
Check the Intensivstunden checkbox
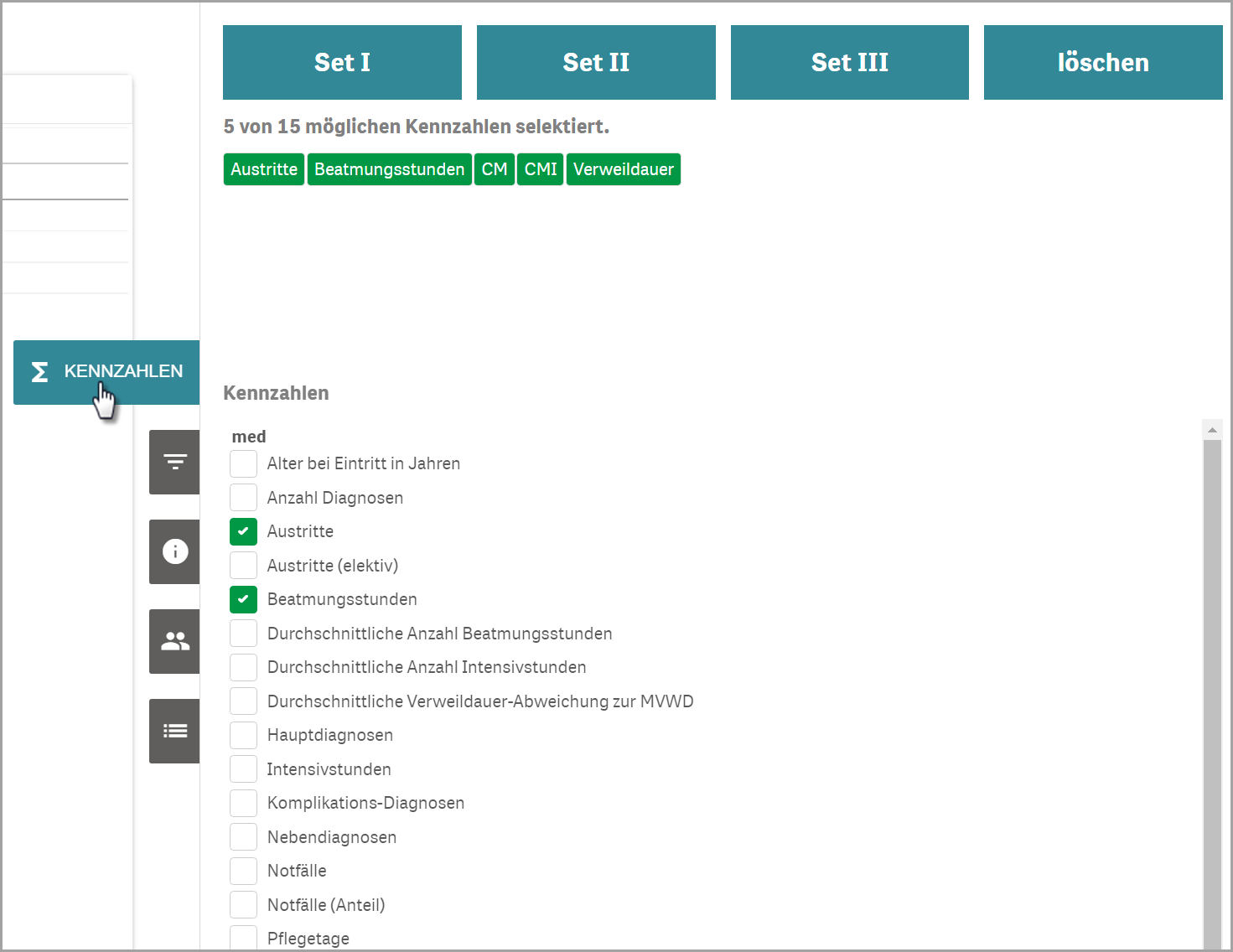coord(243,769)
